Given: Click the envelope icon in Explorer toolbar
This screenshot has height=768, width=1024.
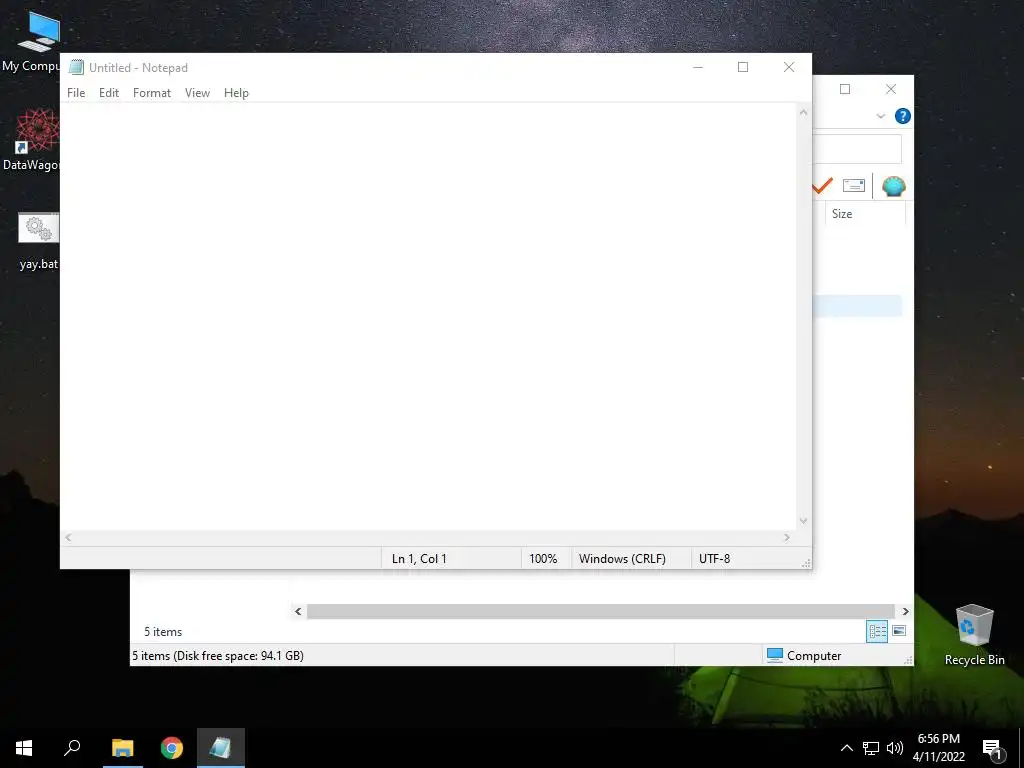Looking at the screenshot, I should point(854,186).
